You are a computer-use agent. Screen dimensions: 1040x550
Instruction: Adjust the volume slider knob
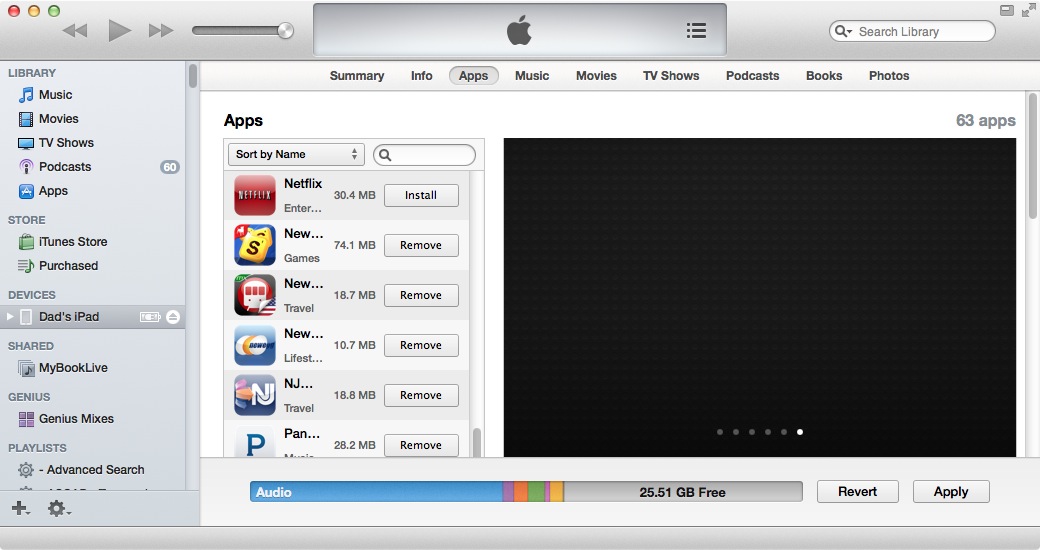[285, 31]
